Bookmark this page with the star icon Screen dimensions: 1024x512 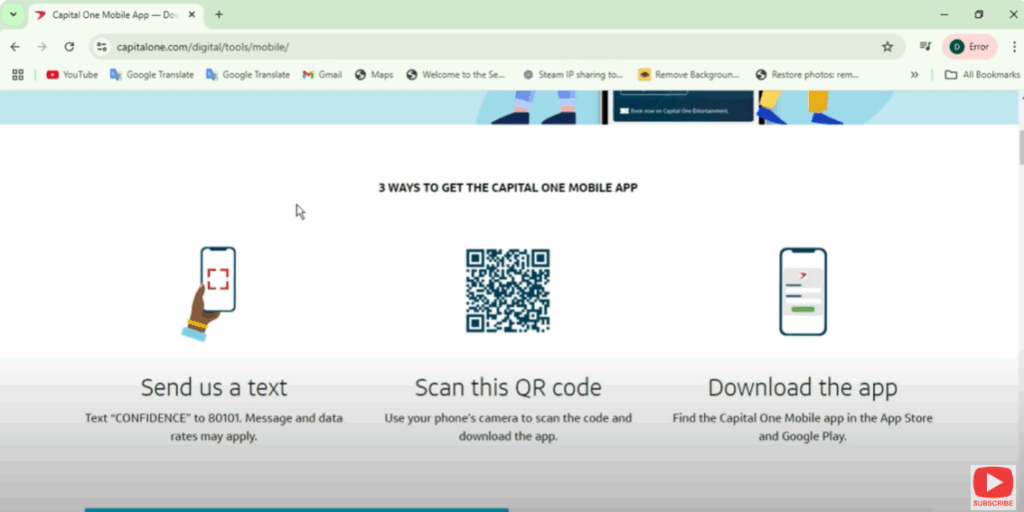tap(887, 46)
